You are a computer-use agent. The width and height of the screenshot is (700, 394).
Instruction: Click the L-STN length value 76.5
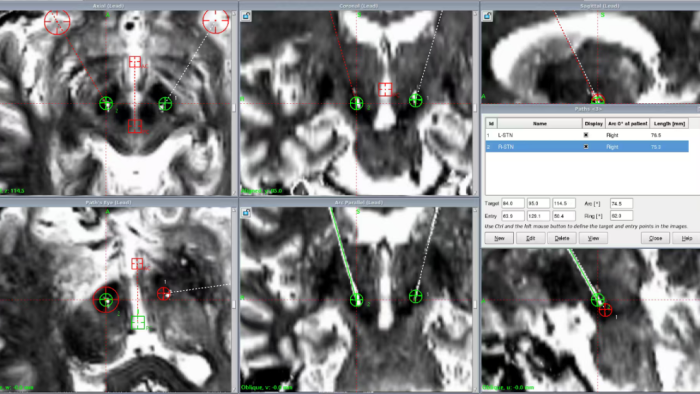tap(656, 135)
